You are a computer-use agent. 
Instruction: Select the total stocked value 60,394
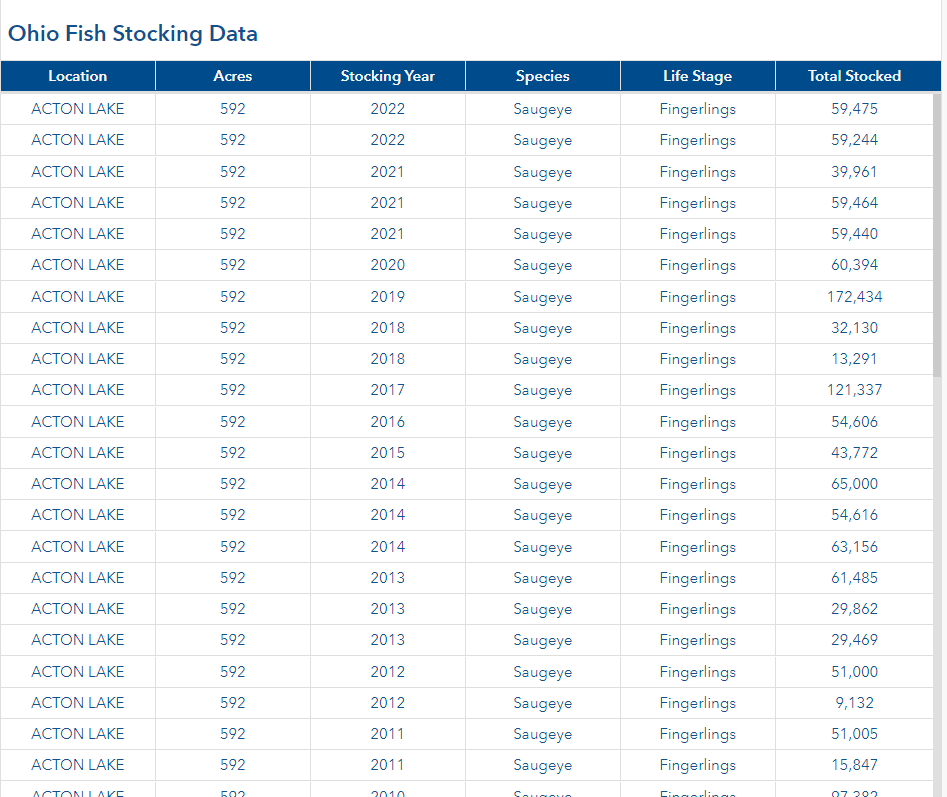point(854,265)
